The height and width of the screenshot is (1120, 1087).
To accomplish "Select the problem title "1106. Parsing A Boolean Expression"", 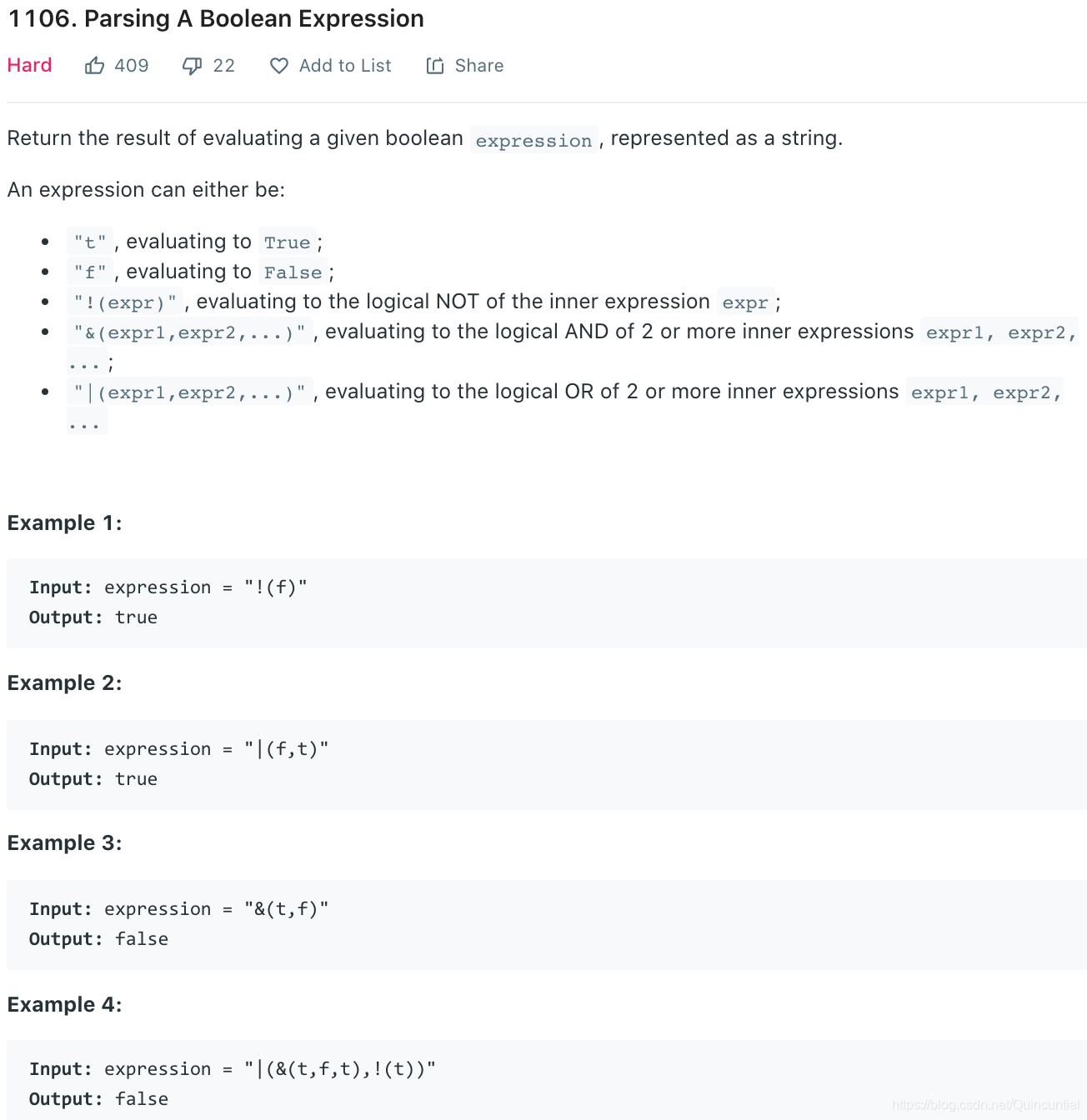I will pos(215,18).
